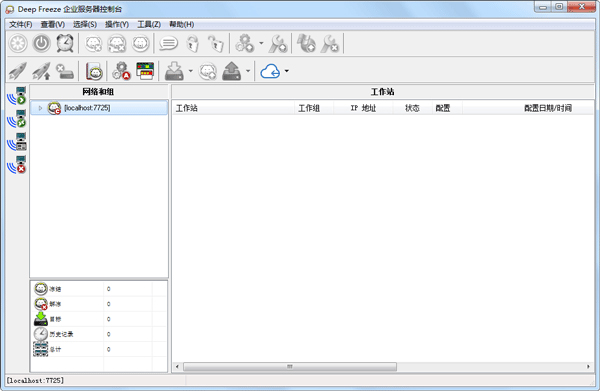Open the 选择(S) menu
Screen dimensions: 600x391
click(85, 24)
